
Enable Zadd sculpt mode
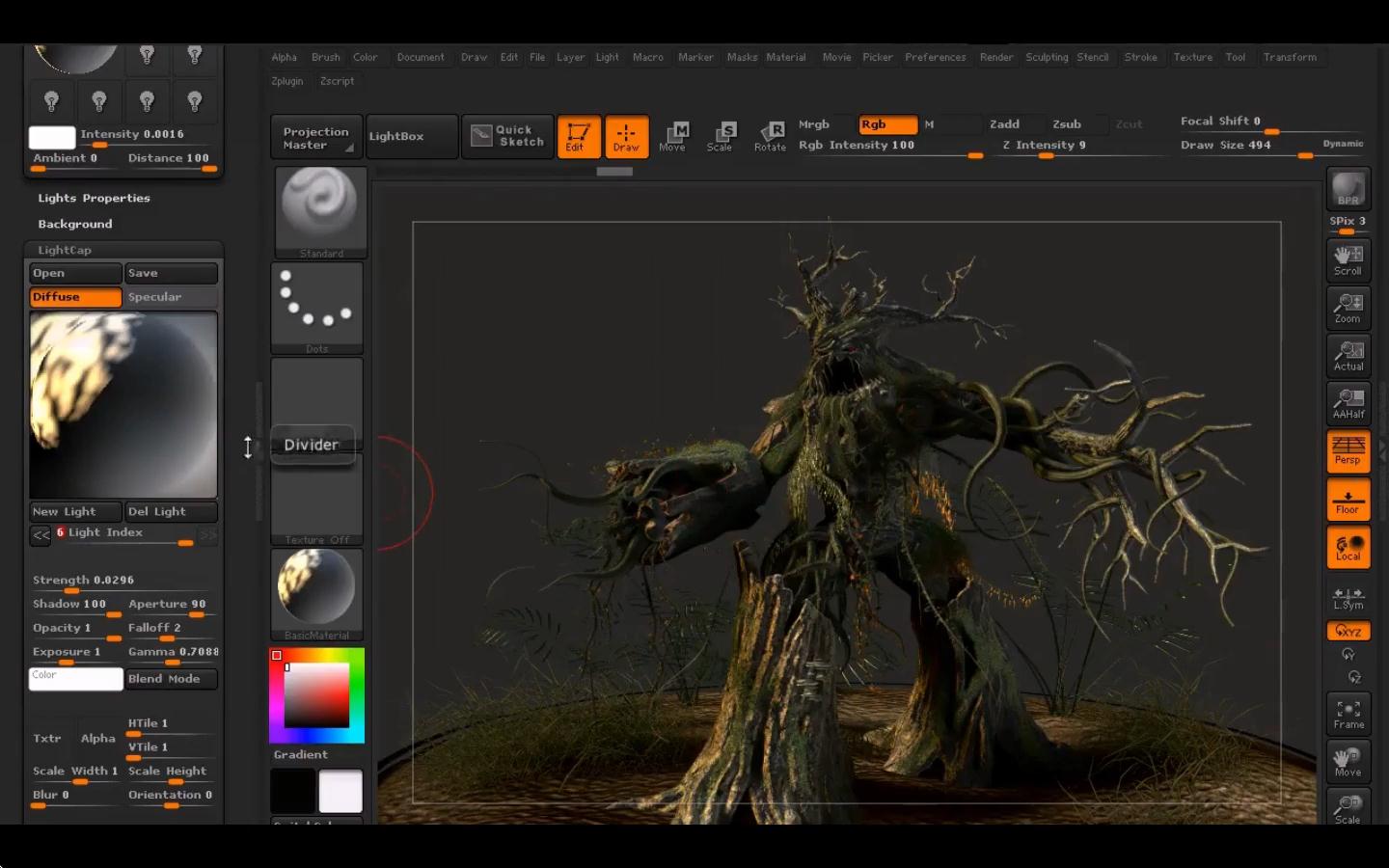pyautogui.click(x=1004, y=124)
